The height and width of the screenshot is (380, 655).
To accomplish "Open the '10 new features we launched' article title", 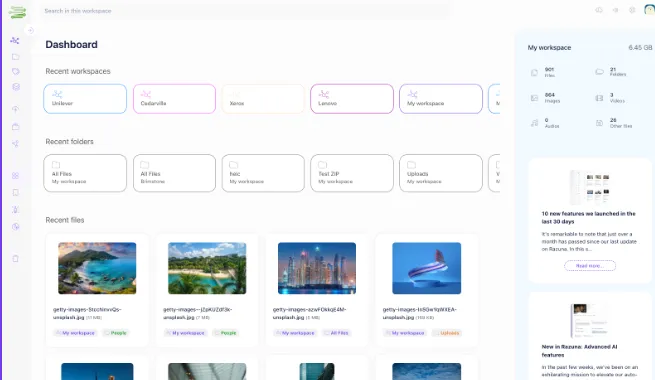I will [x=589, y=218].
